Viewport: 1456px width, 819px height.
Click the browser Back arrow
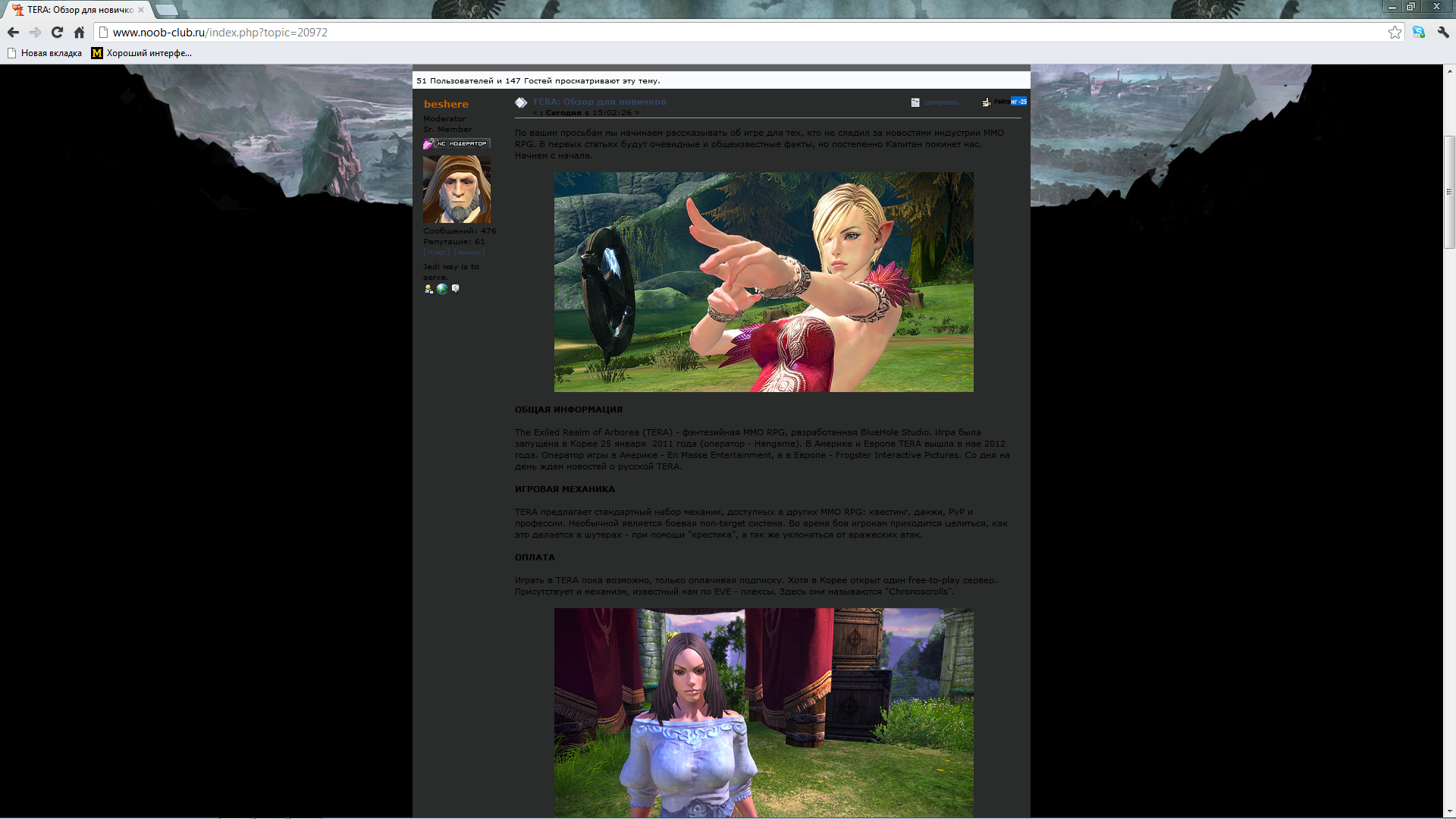point(13,33)
